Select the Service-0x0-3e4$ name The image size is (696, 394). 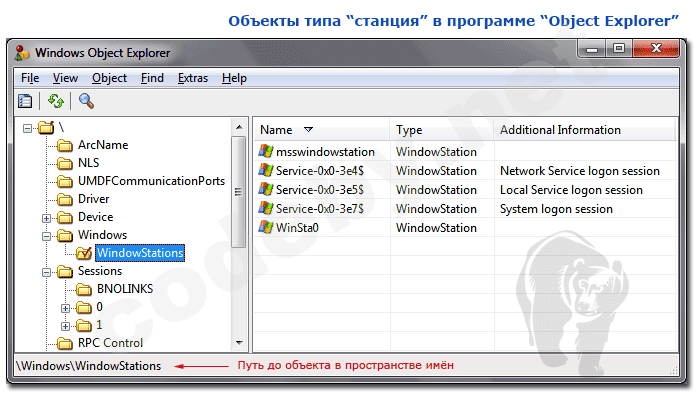tap(320, 171)
